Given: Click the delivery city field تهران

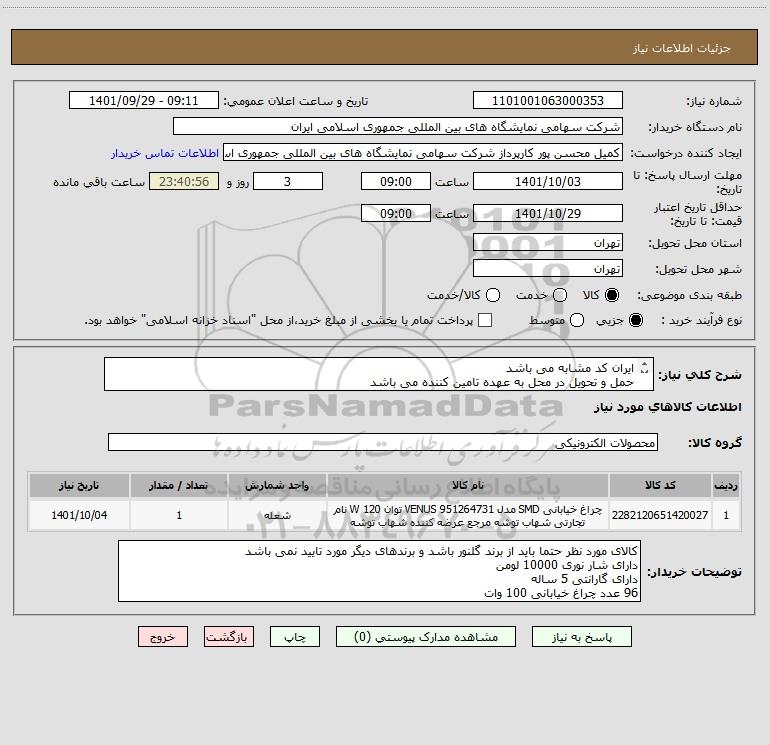Looking at the screenshot, I should 548,269.
